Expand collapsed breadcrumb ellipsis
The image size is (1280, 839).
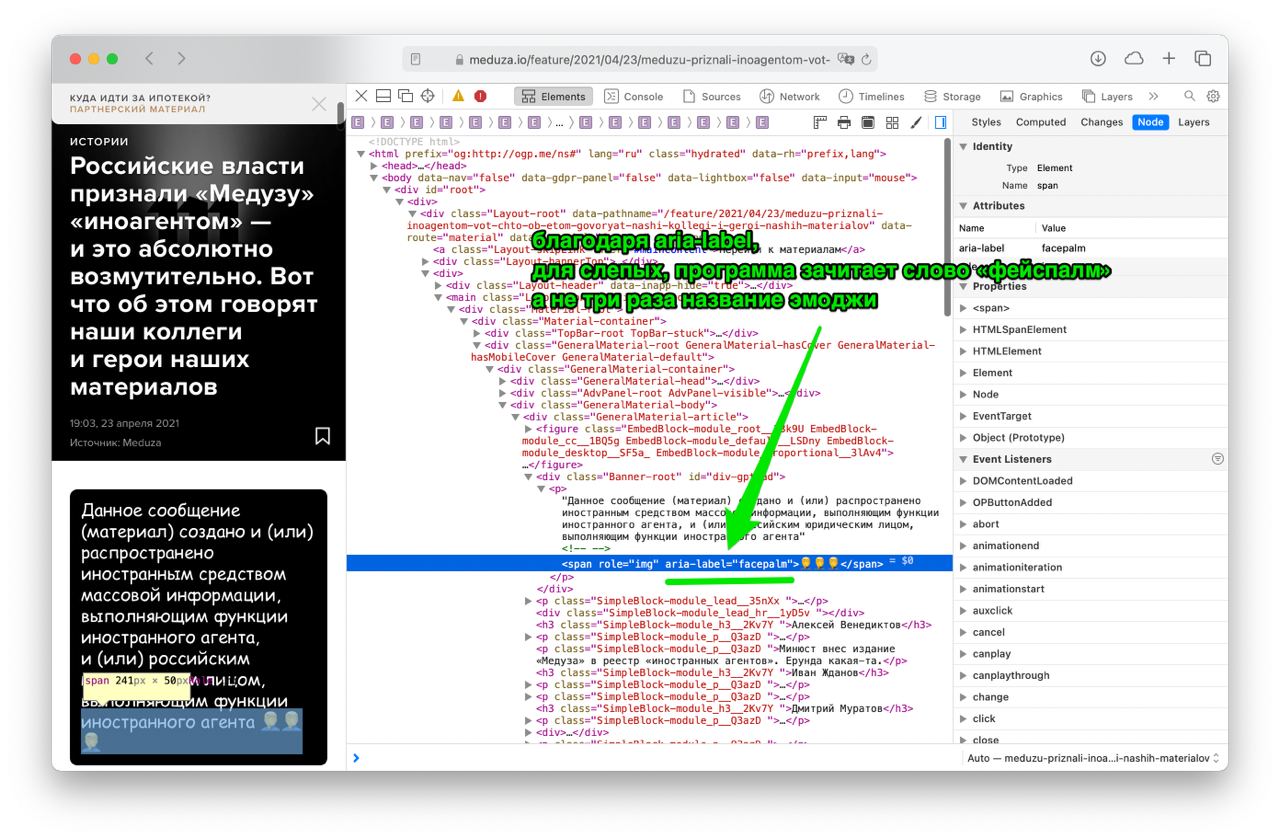(558, 123)
